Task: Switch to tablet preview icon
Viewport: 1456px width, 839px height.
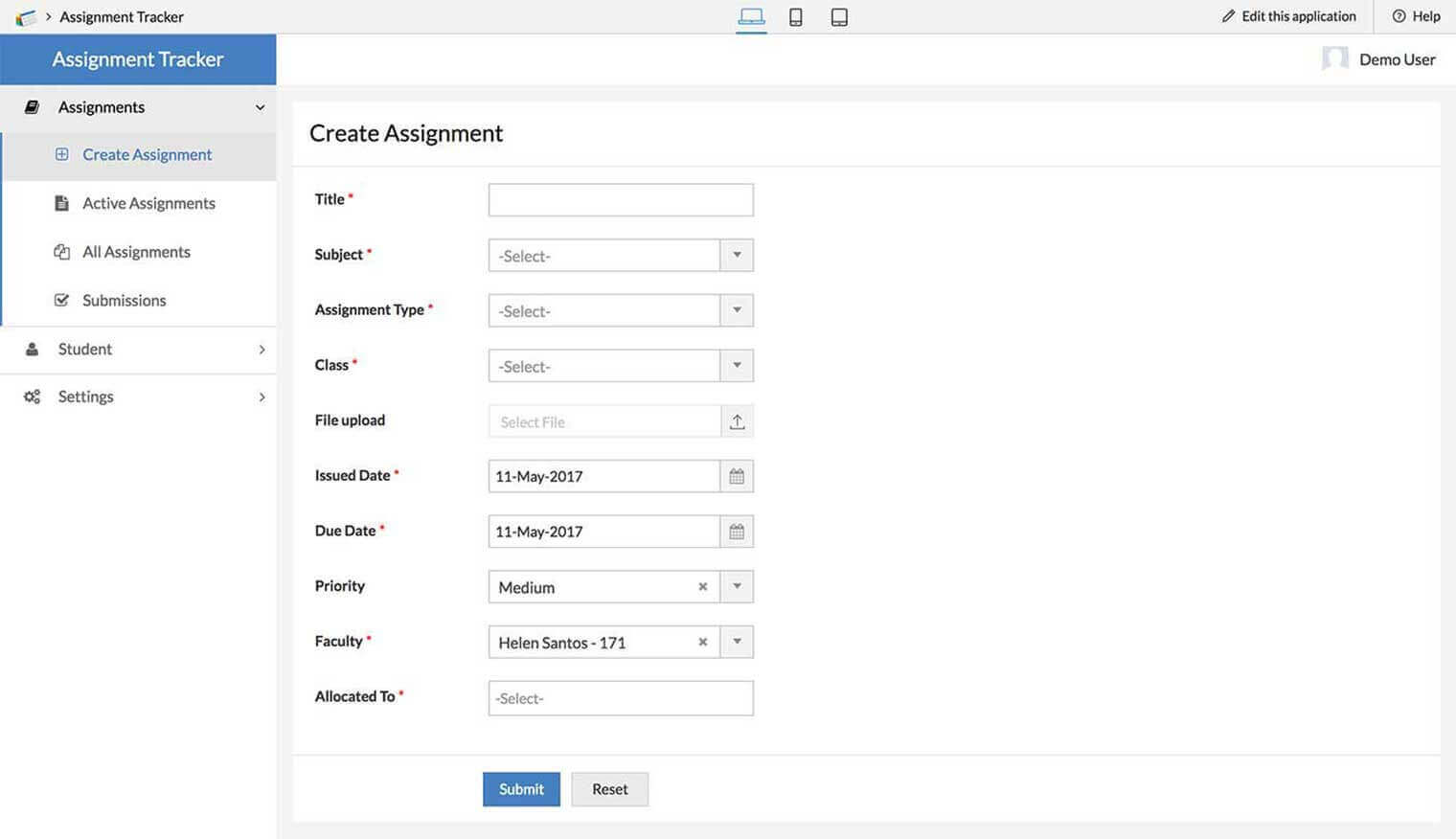Action: tap(839, 16)
